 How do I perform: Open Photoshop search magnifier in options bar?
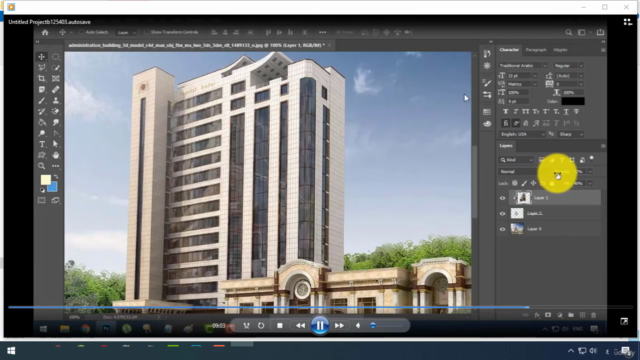pos(569,32)
